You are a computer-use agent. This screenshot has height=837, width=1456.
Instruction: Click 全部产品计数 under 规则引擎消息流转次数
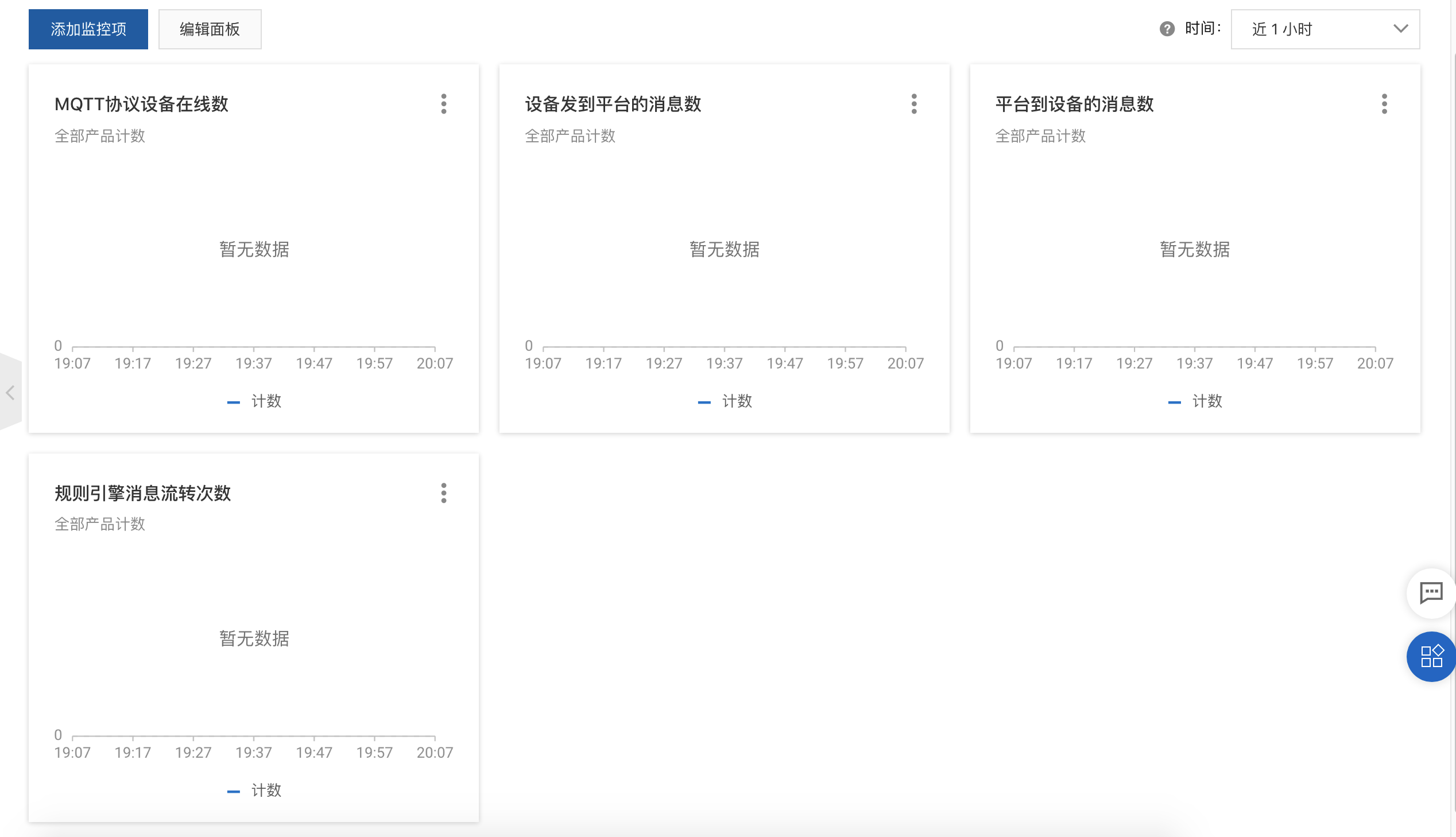tap(99, 524)
